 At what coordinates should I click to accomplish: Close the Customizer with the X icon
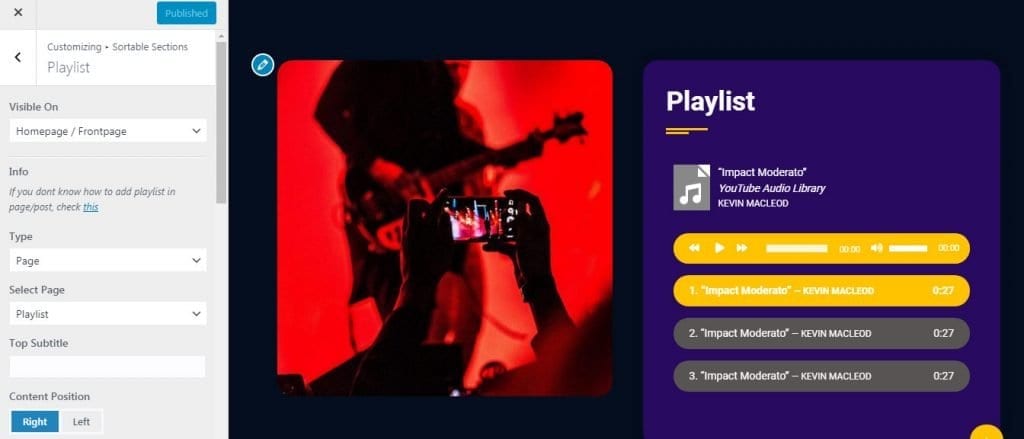[x=18, y=13]
